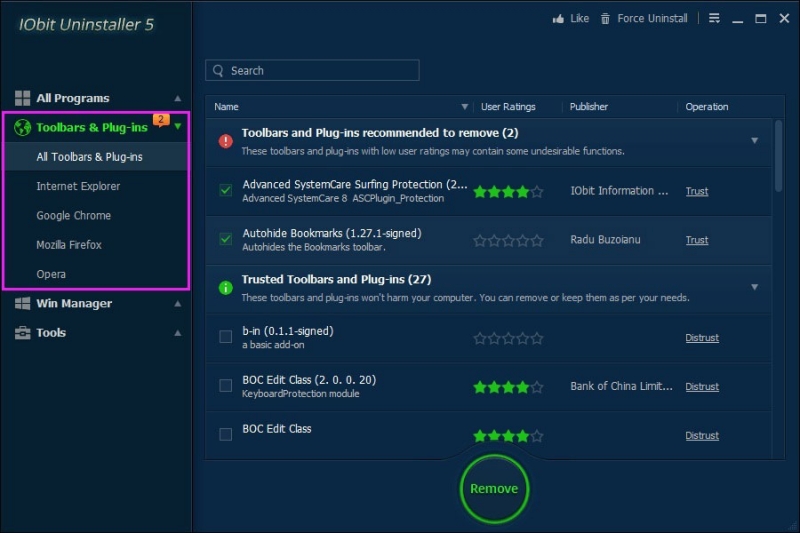Click the Force Uninstall label
The height and width of the screenshot is (533, 800).
click(x=652, y=19)
